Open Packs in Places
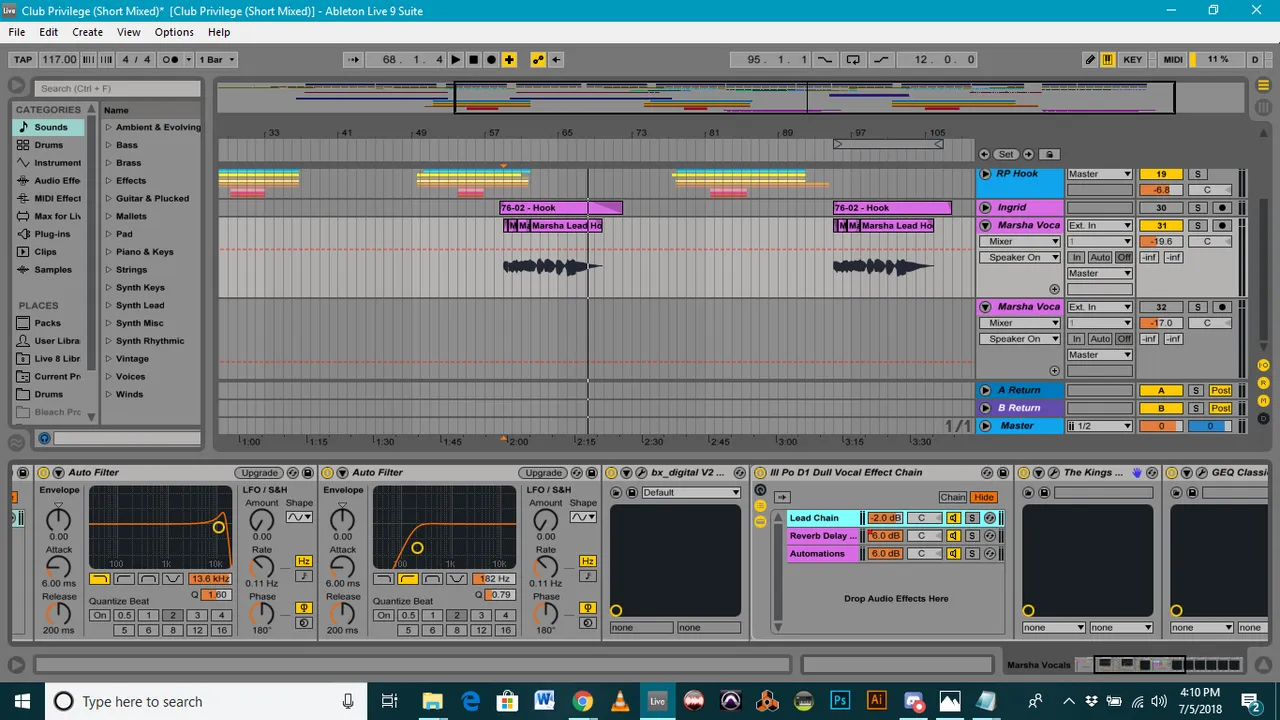1280x720 pixels. point(47,323)
